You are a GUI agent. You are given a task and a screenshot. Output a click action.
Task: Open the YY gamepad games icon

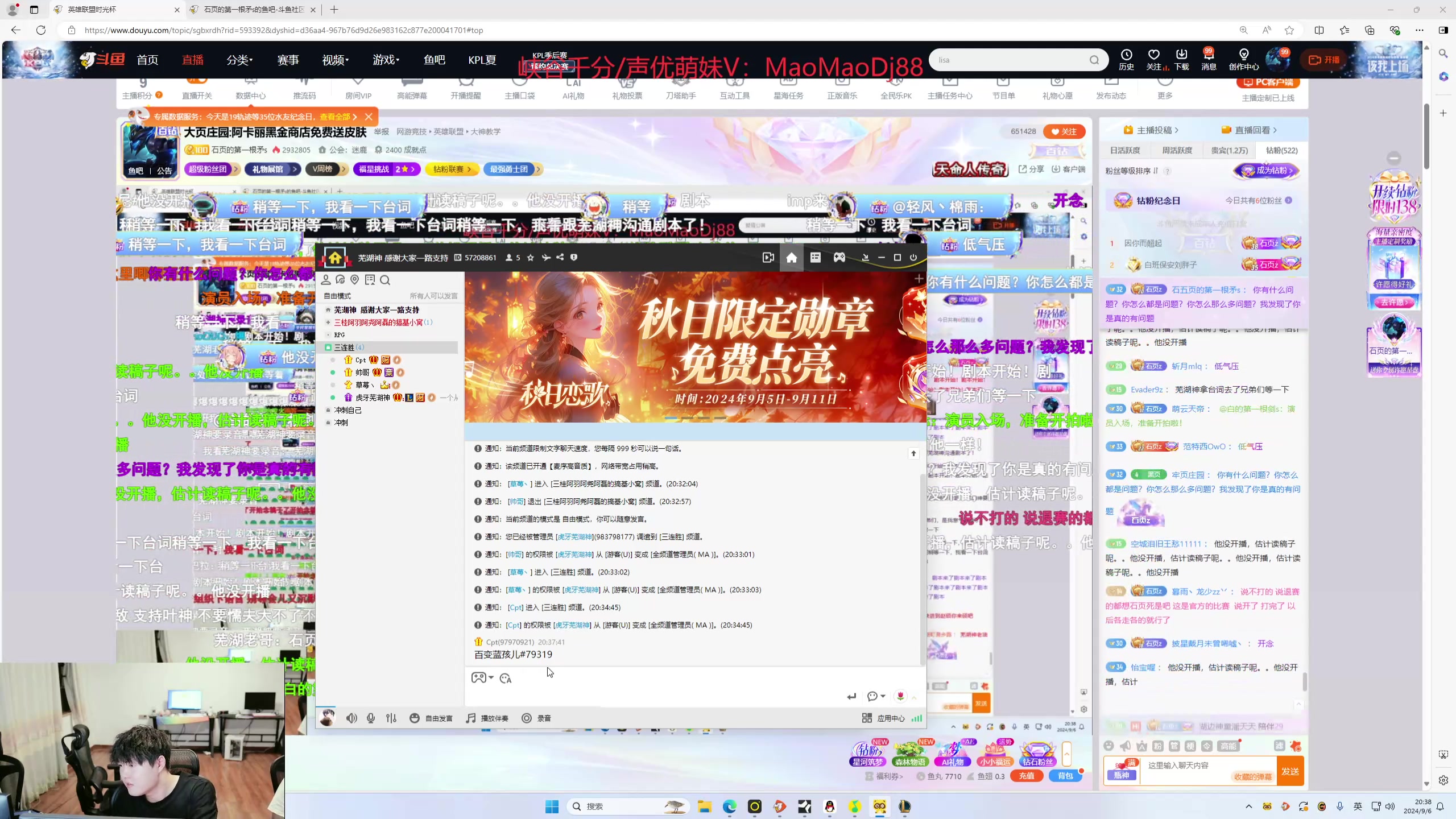839,258
